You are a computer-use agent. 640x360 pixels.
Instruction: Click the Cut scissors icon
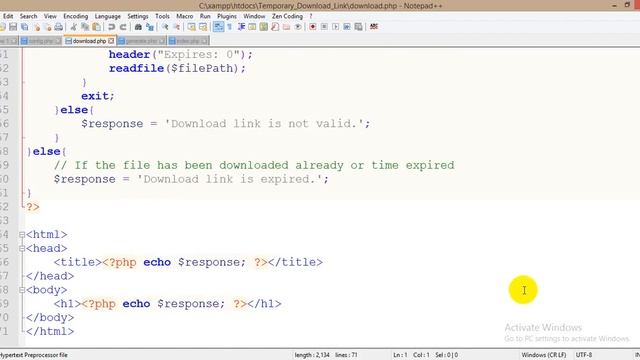(73, 27)
